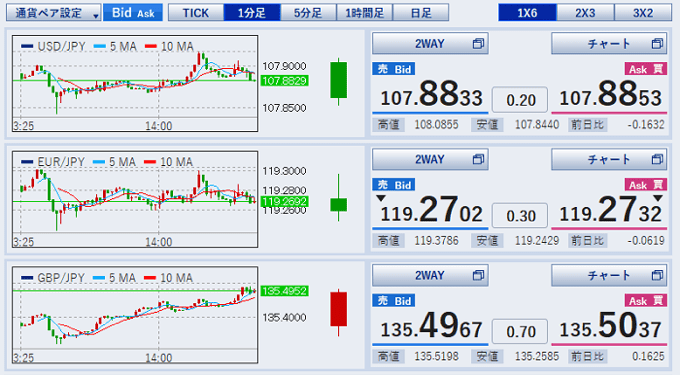The width and height of the screenshot is (680, 375).
Task: Click the GBP/JPY Ask price 135.5037
Action: pos(610,326)
